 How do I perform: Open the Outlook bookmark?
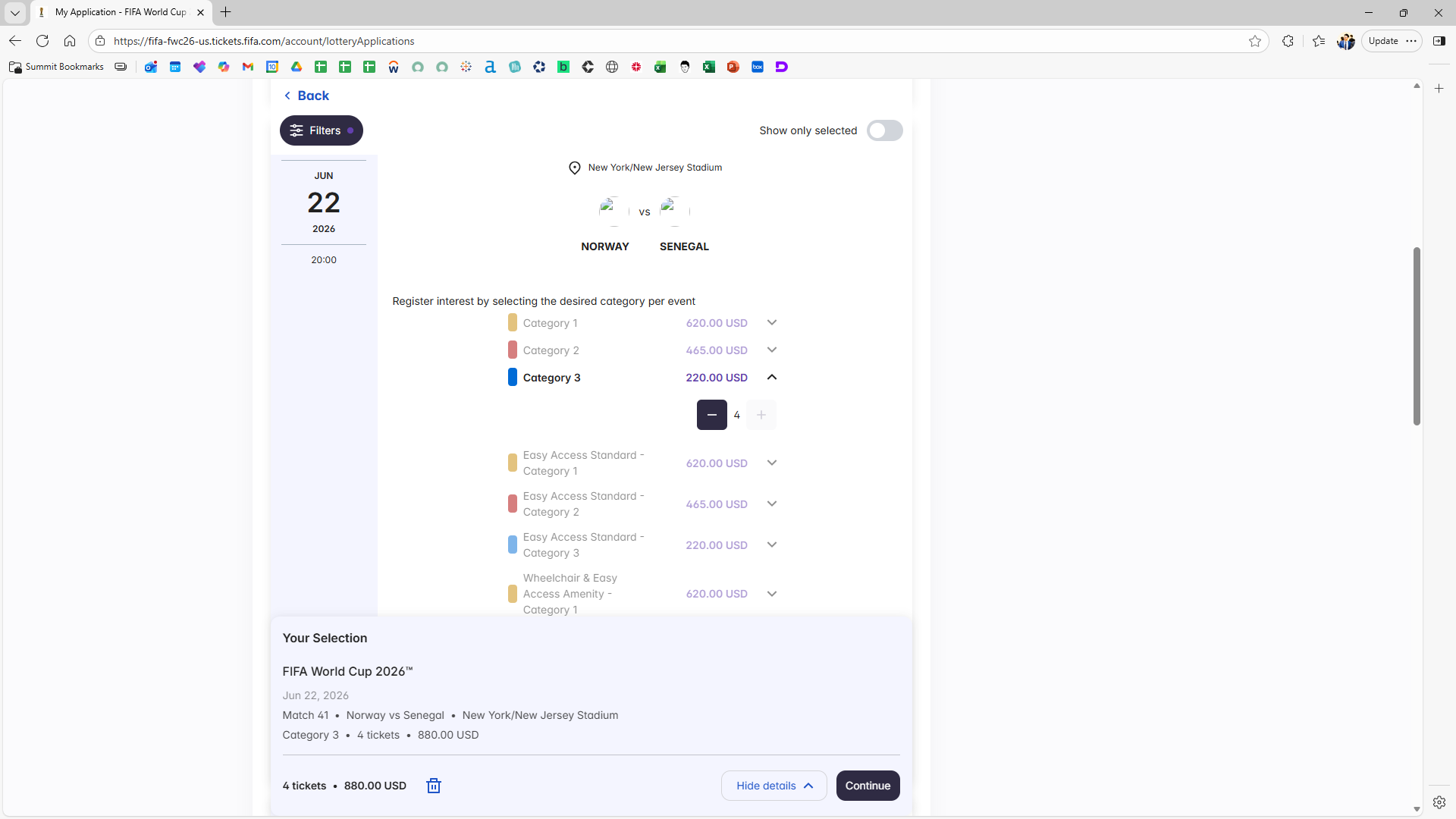click(151, 67)
